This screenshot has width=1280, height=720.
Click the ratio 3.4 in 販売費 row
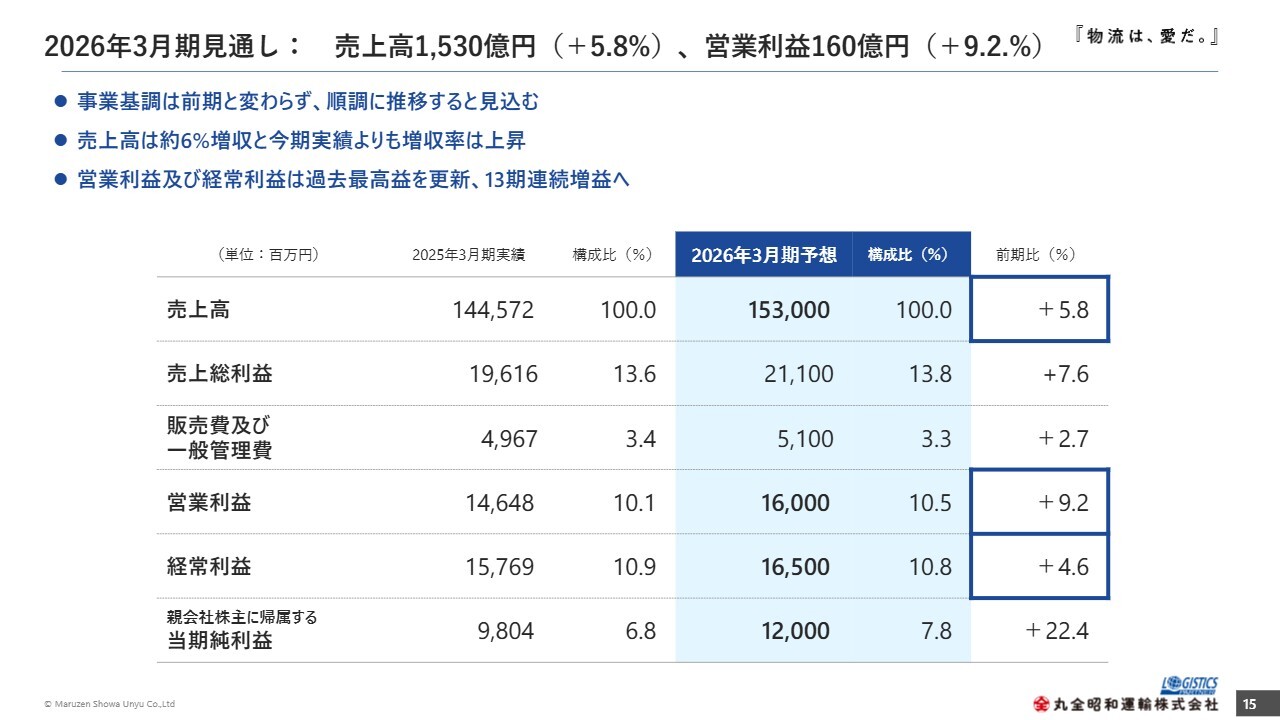click(x=641, y=438)
